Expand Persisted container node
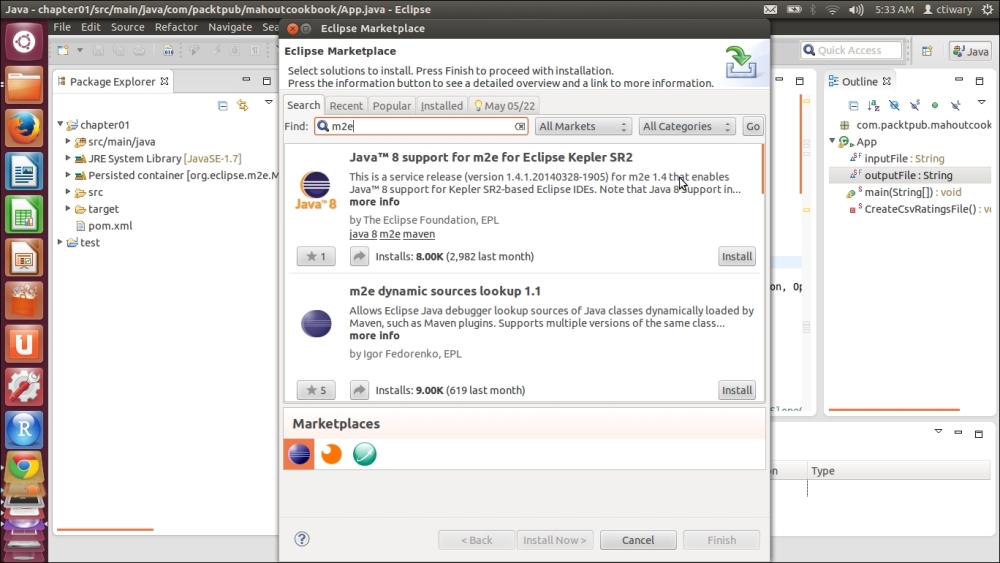 (68, 174)
